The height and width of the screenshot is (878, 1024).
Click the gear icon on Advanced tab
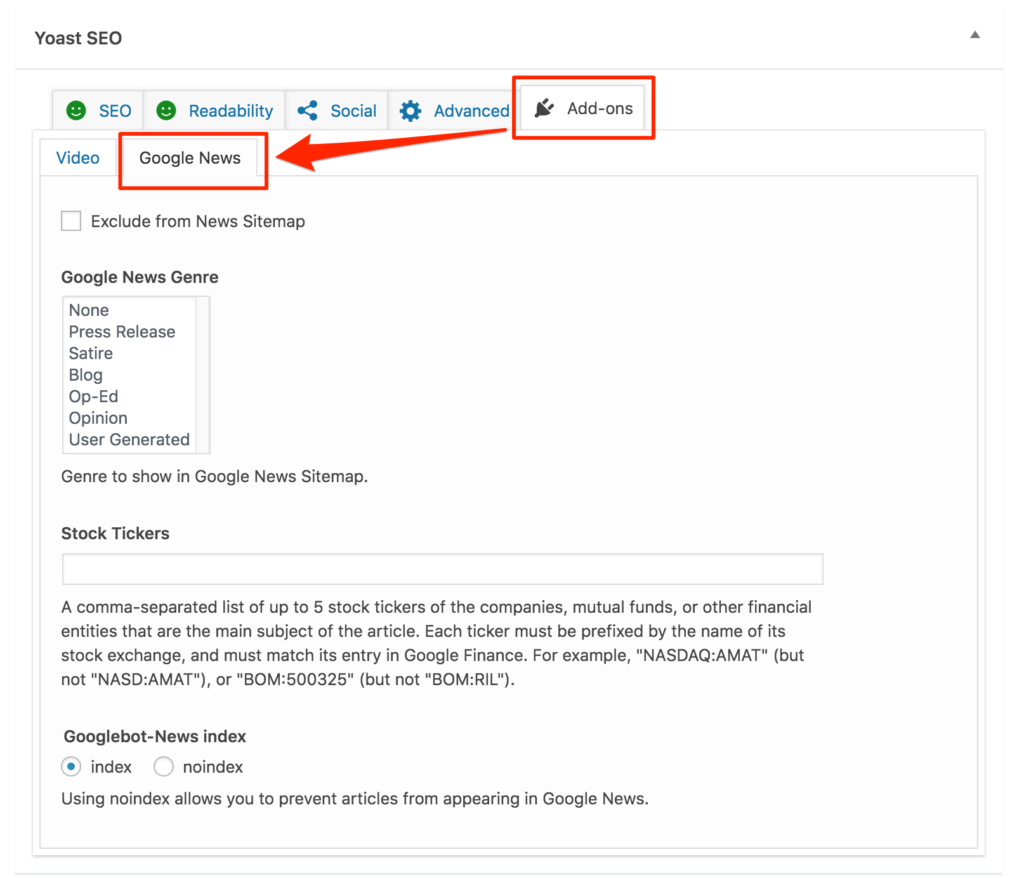[410, 111]
